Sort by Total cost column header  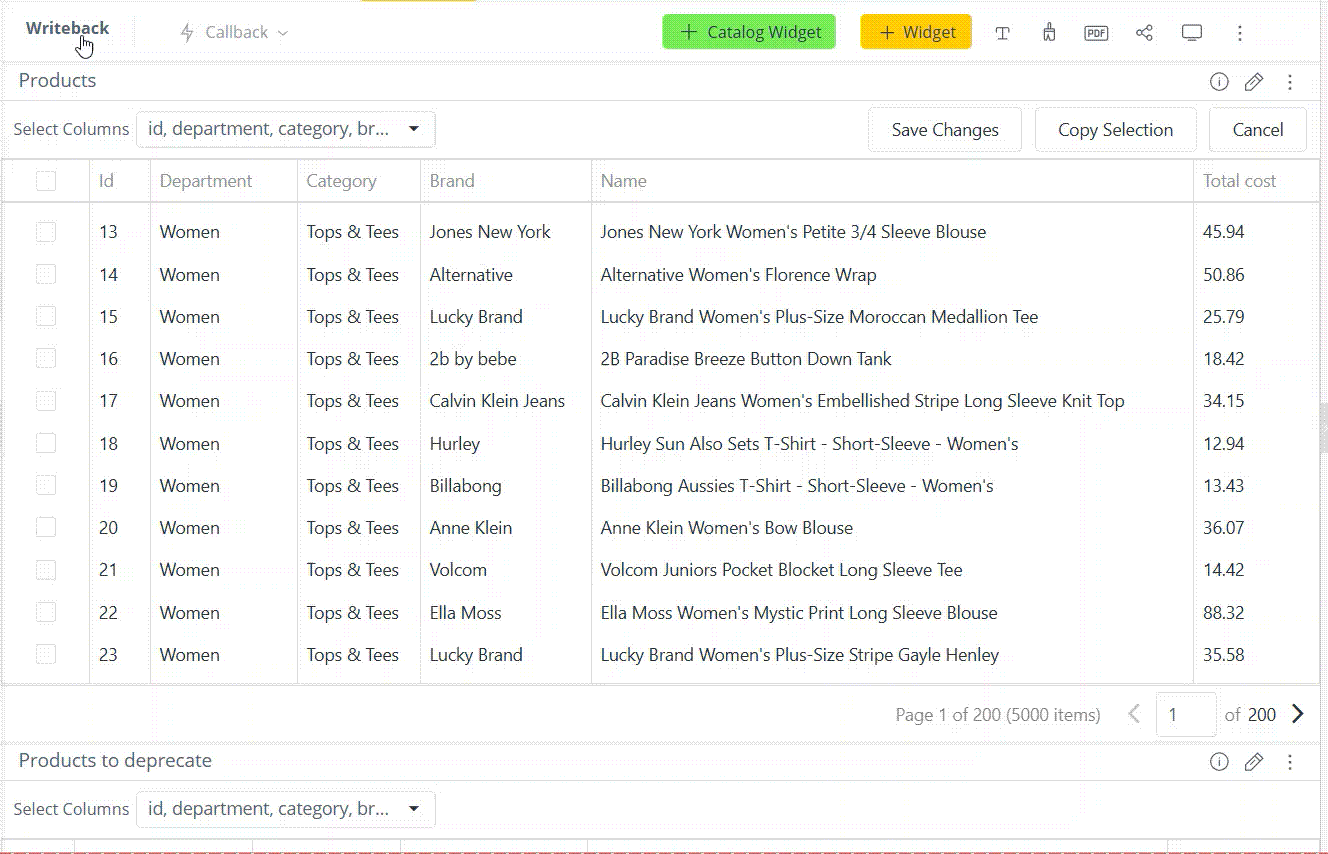pyautogui.click(x=1239, y=181)
